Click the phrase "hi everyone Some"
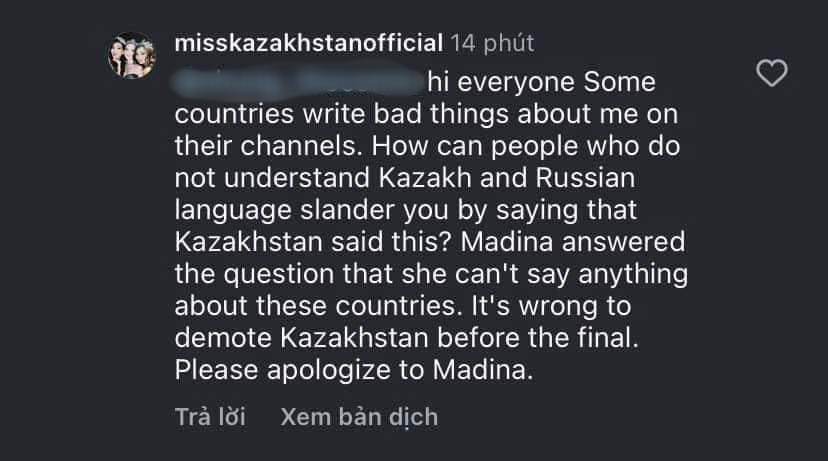Viewport: 828px width, 461px height. [x=540, y=78]
